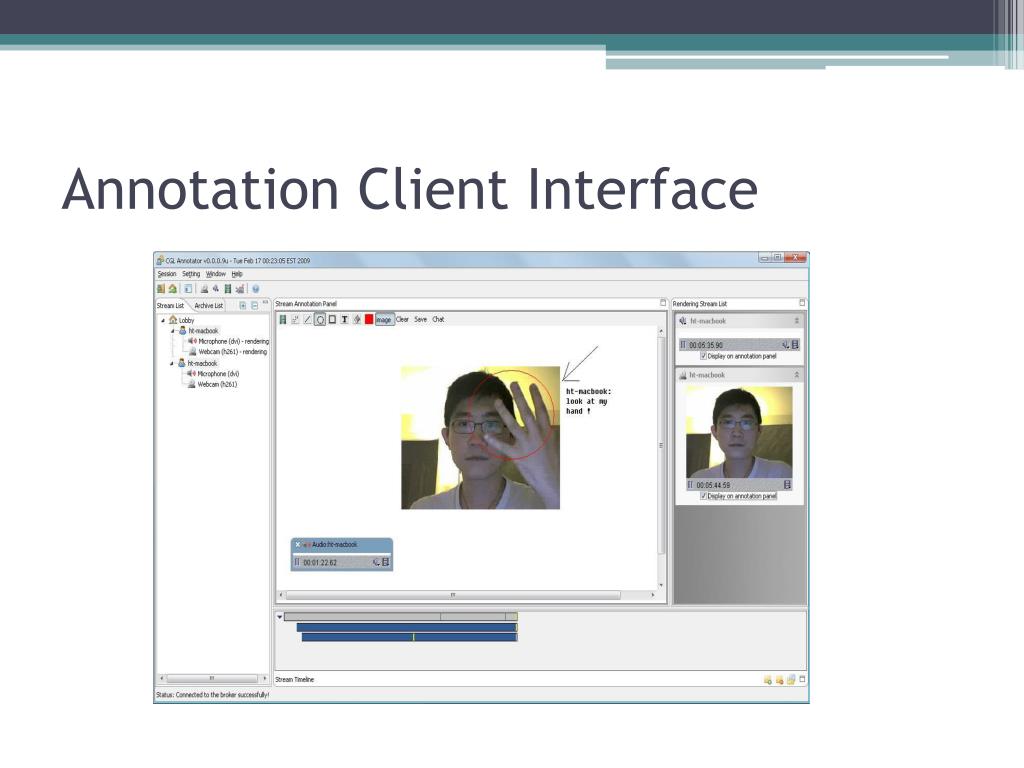Select 'Webcam (h261) - rendering' in stream list
This screenshot has width=1024, height=768.
click(x=232, y=352)
